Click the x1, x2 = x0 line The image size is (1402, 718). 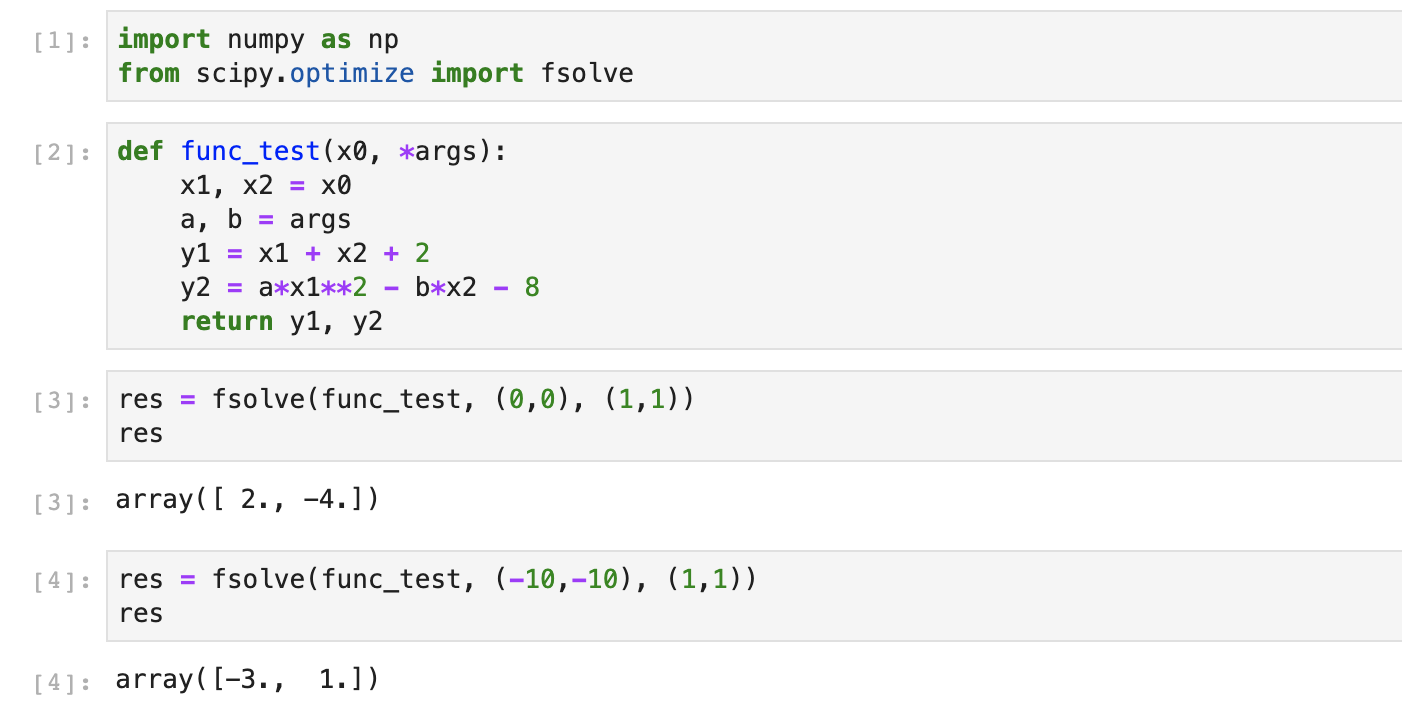point(266,186)
